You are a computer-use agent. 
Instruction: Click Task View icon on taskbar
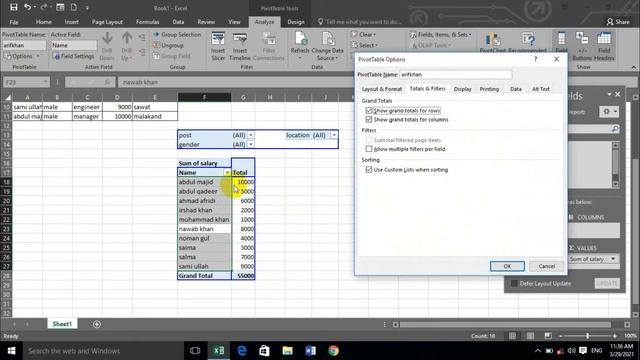pyautogui.click(x=195, y=351)
